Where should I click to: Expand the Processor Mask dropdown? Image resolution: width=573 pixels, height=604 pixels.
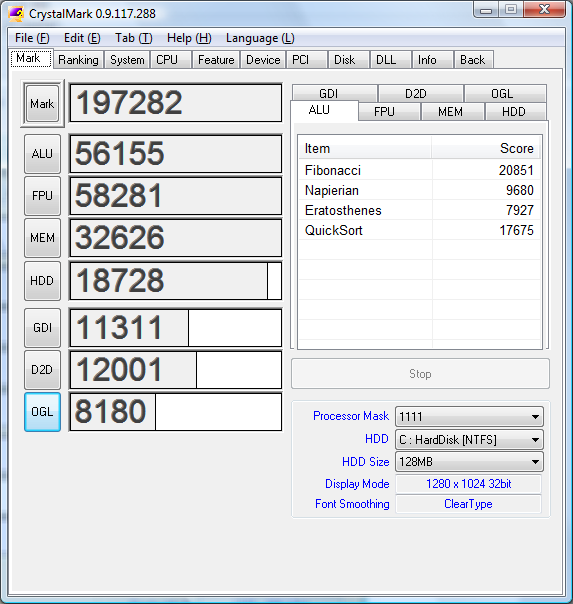[x=469, y=416]
